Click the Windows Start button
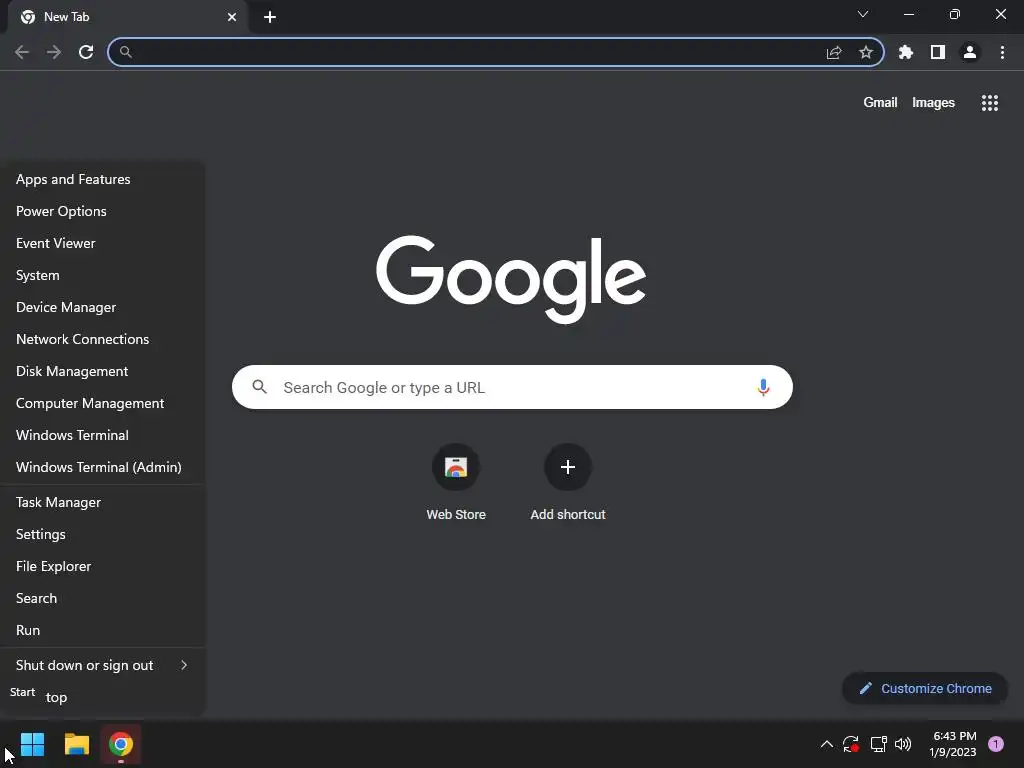Screen dimensions: 1024x768 click(x=32, y=744)
